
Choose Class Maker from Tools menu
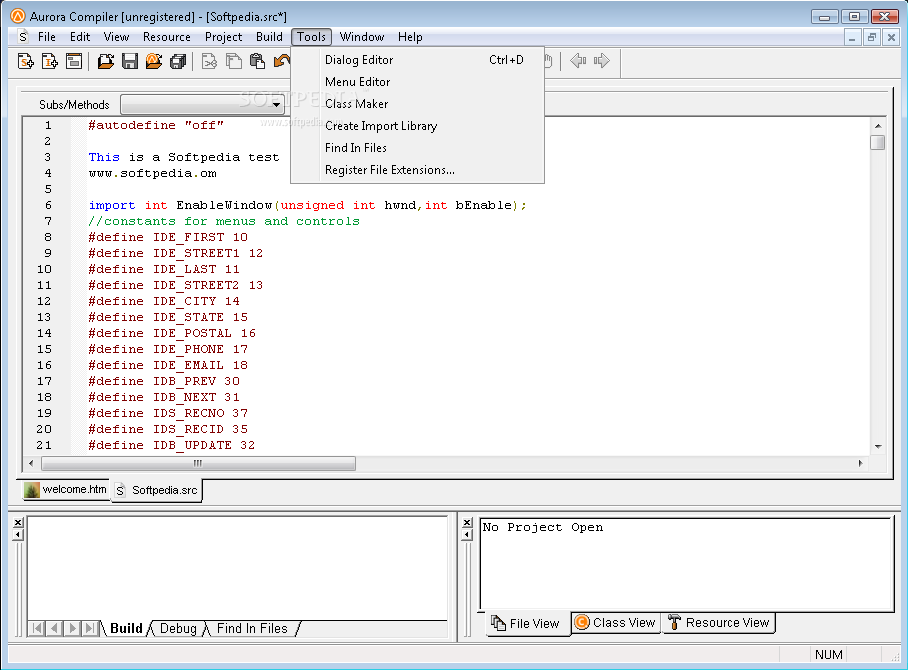(x=418, y=104)
